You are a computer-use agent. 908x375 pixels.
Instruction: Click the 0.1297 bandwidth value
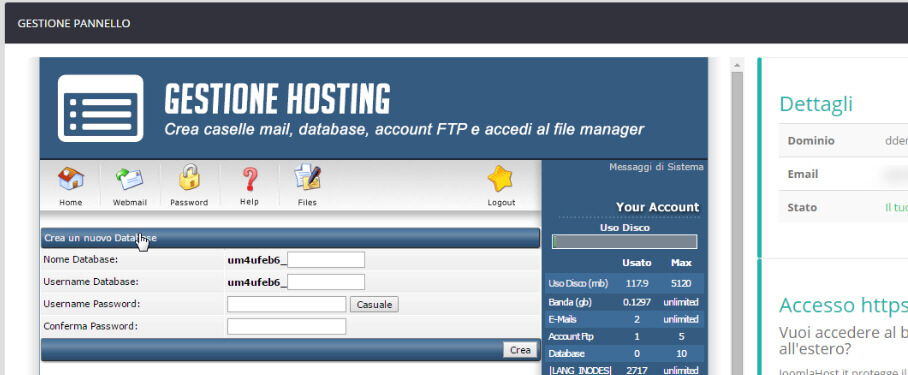pyautogui.click(x=637, y=302)
